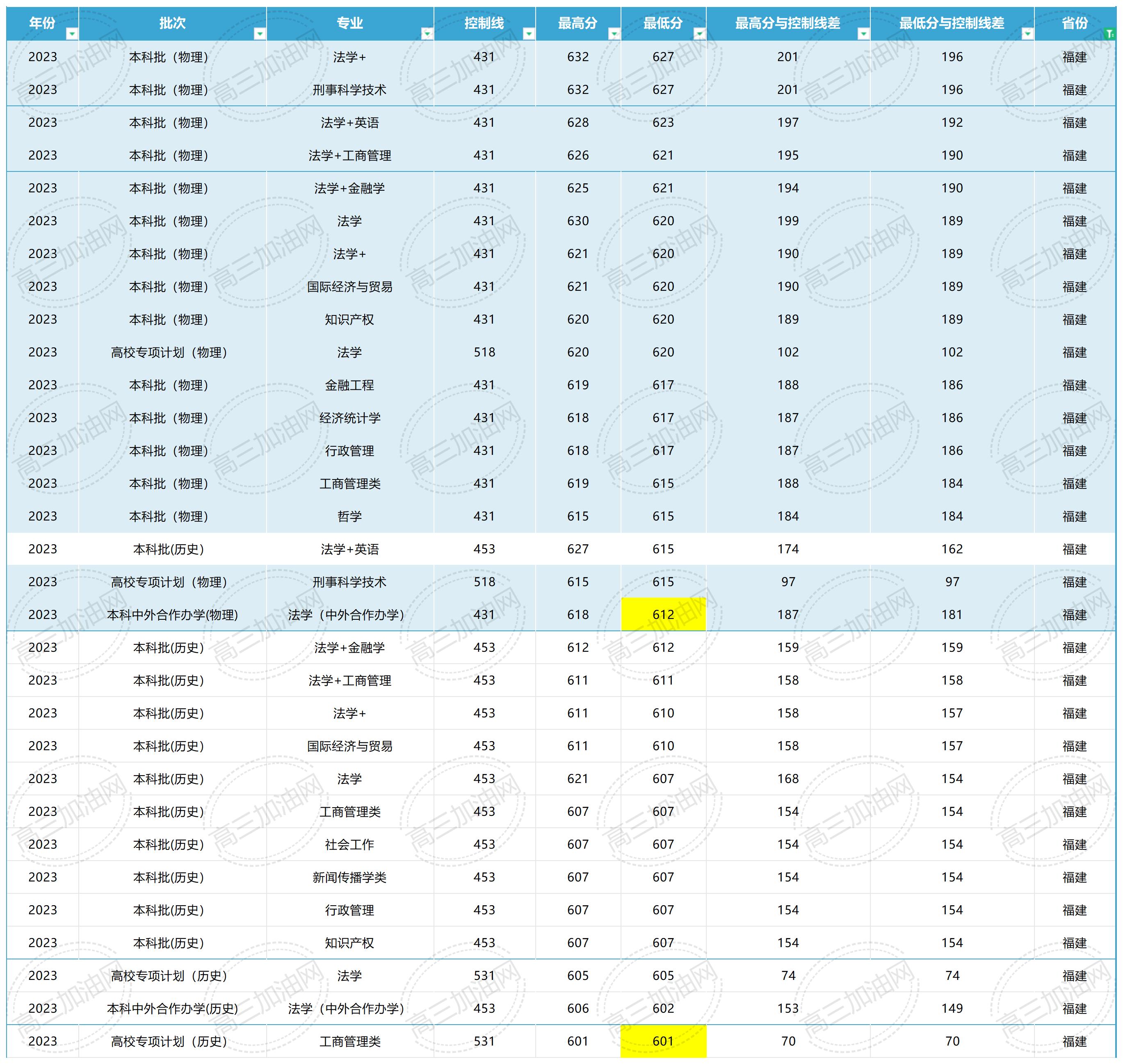Select the 197 score difference cell
1123x1064 pixels.
(x=788, y=123)
